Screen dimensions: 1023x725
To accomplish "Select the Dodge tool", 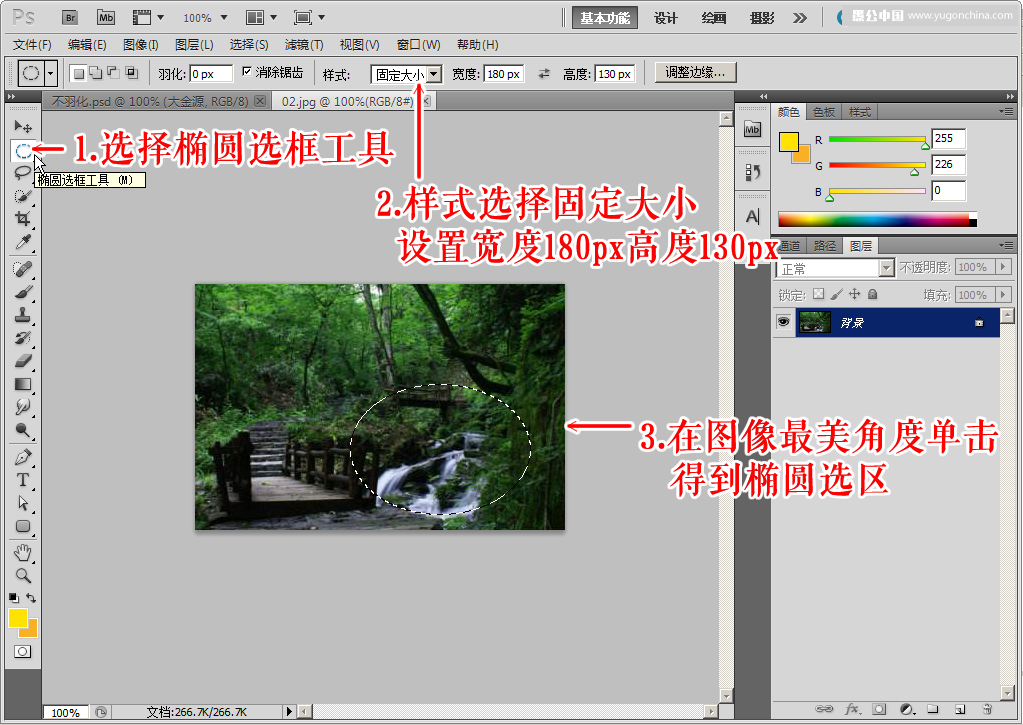I will (23, 430).
